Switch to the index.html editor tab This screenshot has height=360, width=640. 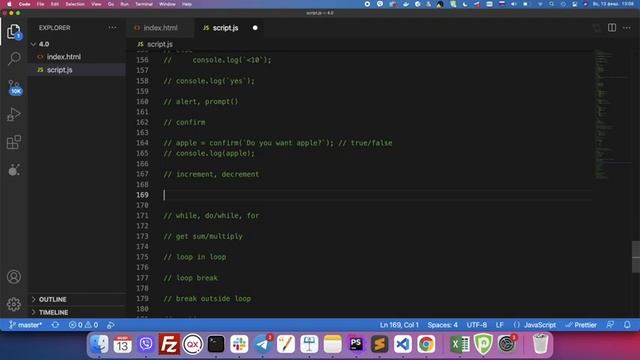click(160, 28)
